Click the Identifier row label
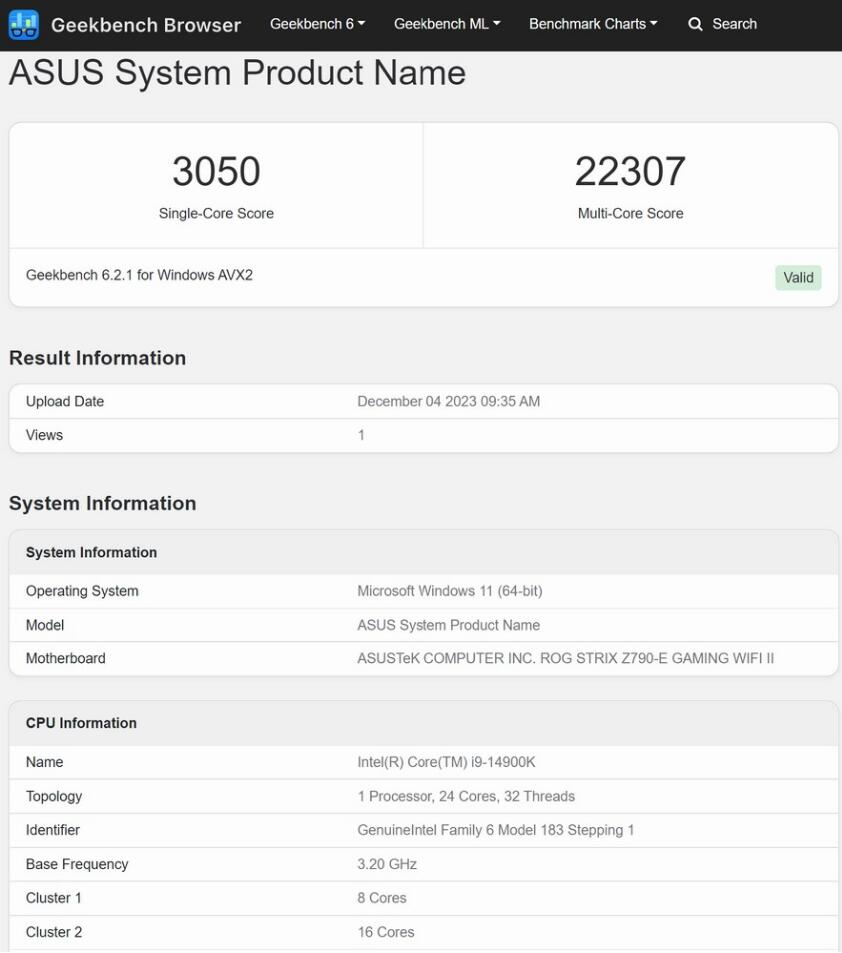 [x=52, y=830]
